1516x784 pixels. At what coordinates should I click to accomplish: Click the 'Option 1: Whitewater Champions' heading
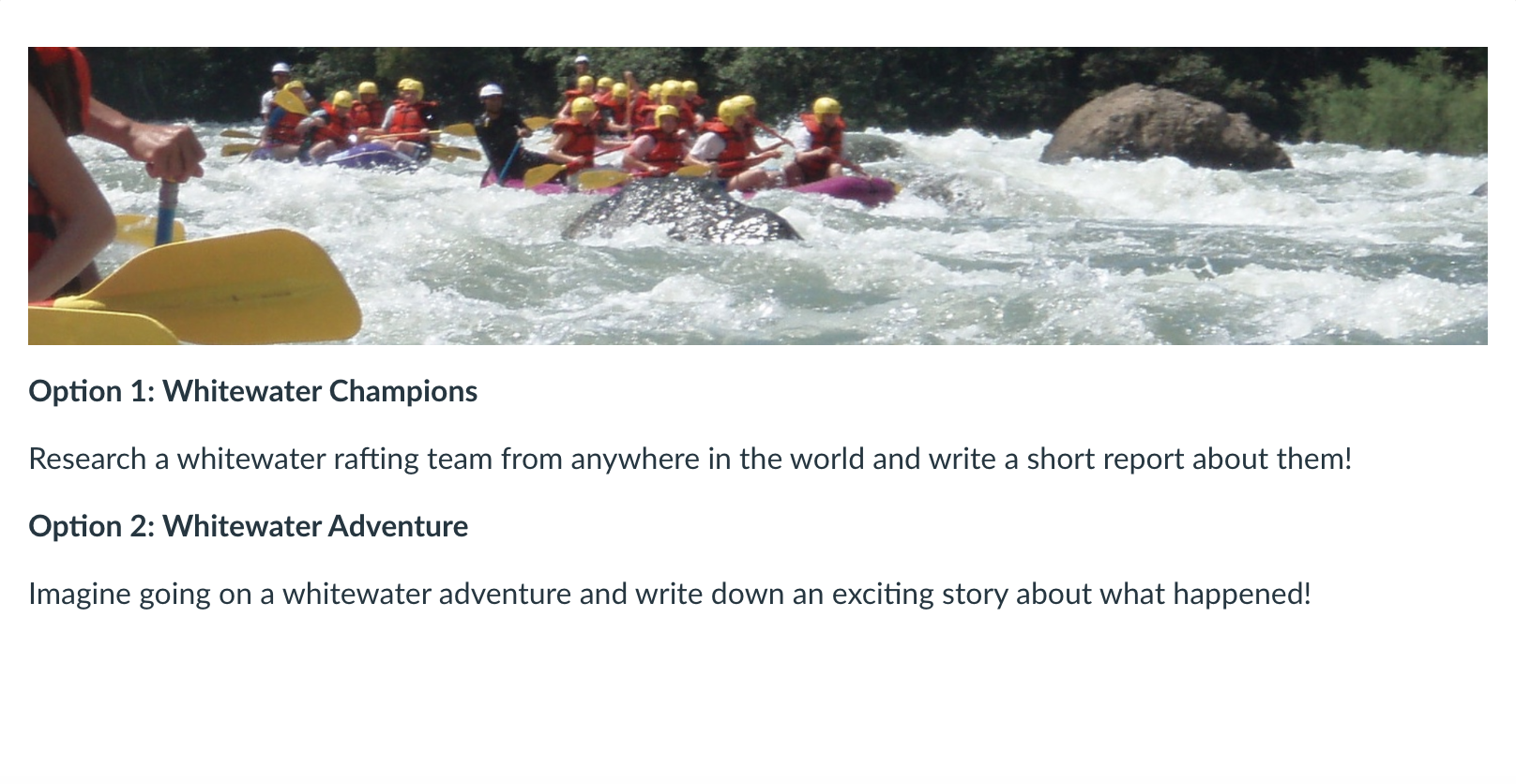point(252,391)
